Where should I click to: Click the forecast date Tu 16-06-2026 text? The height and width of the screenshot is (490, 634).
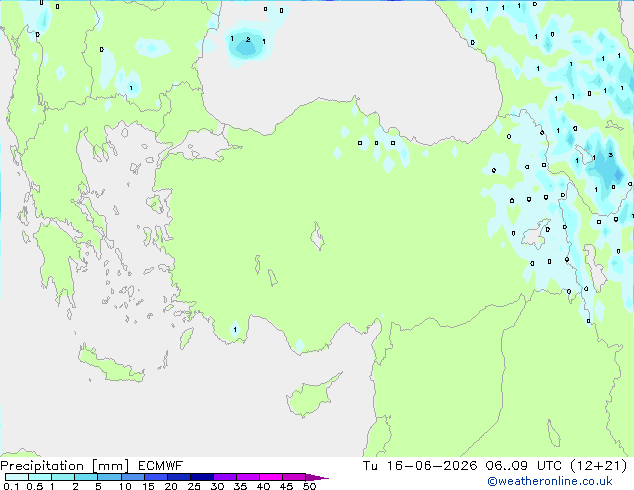coord(420,466)
